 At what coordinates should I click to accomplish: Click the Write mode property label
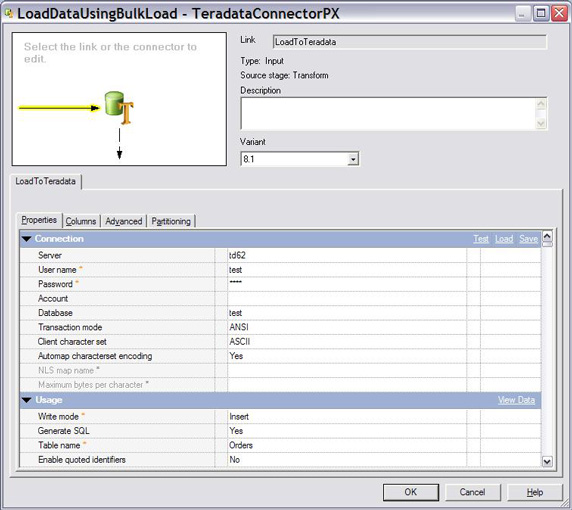tap(58, 417)
